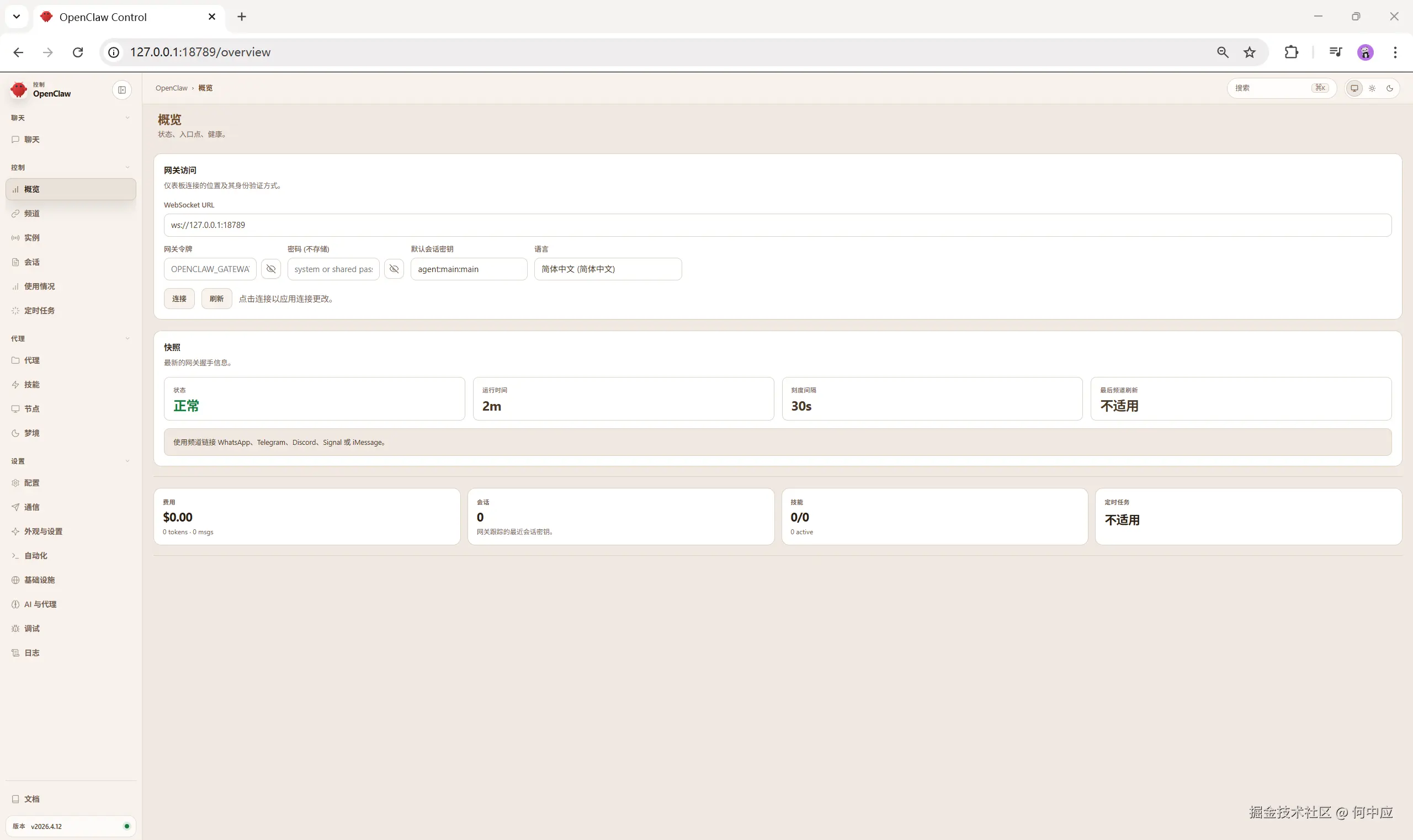Switch to dark theme moon icon
The image size is (1413, 840).
pos(1390,88)
